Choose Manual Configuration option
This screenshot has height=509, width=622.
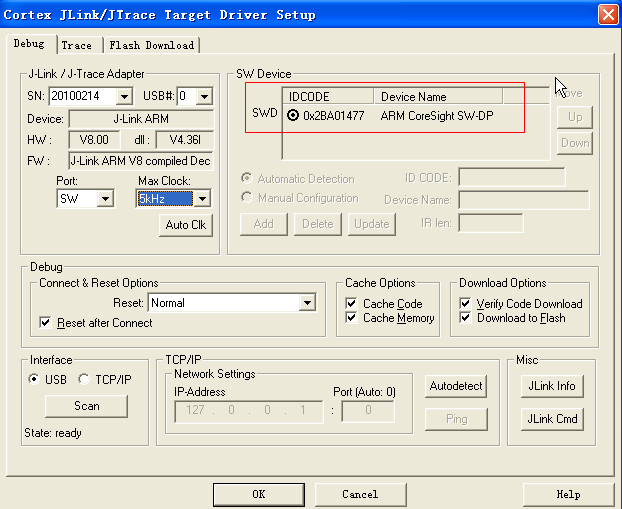pos(247,197)
